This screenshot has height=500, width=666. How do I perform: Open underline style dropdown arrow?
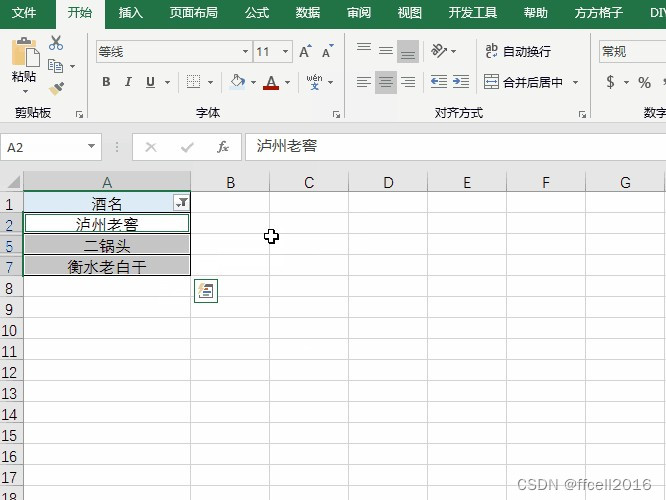click(x=167, y=82)
